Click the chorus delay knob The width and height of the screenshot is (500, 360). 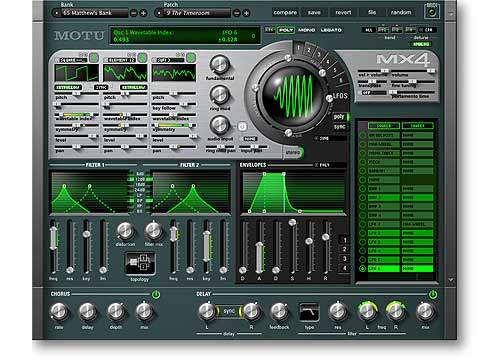pos(88,312)
